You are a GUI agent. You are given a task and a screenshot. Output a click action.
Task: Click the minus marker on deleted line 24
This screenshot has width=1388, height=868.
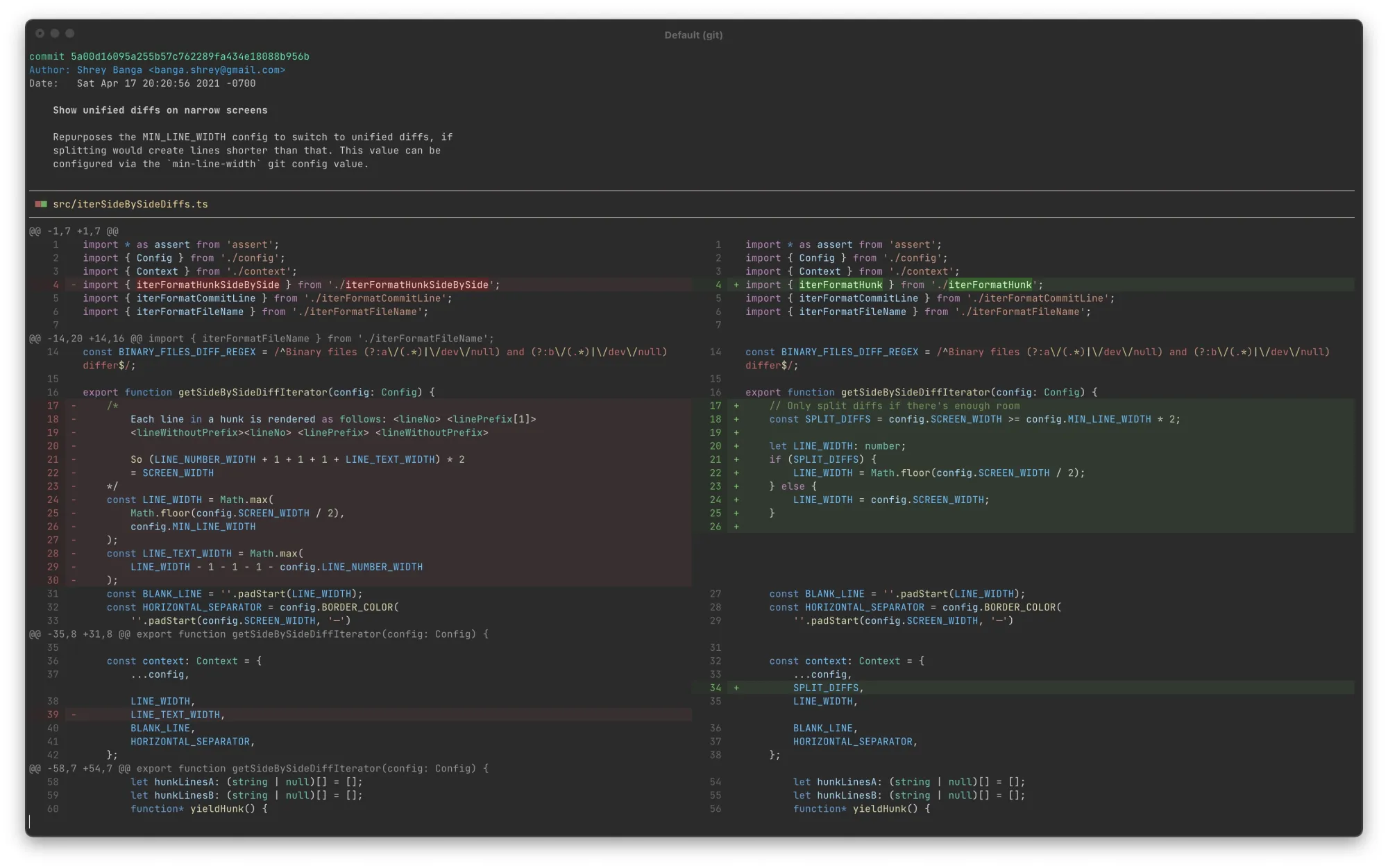click(x=74, y=500)
